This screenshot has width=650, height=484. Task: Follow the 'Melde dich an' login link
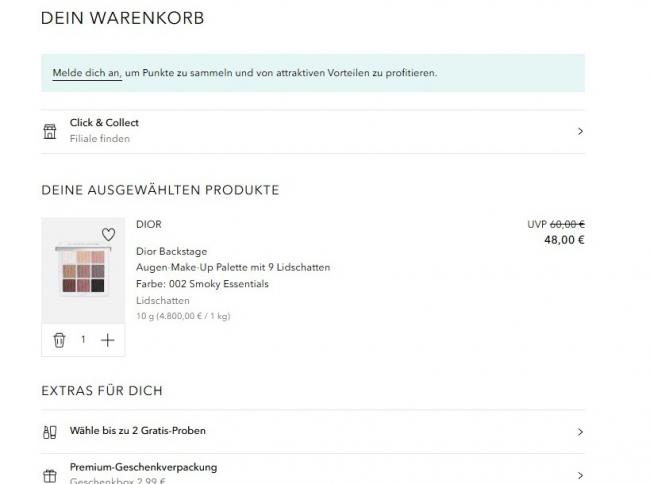coord(87,73)
